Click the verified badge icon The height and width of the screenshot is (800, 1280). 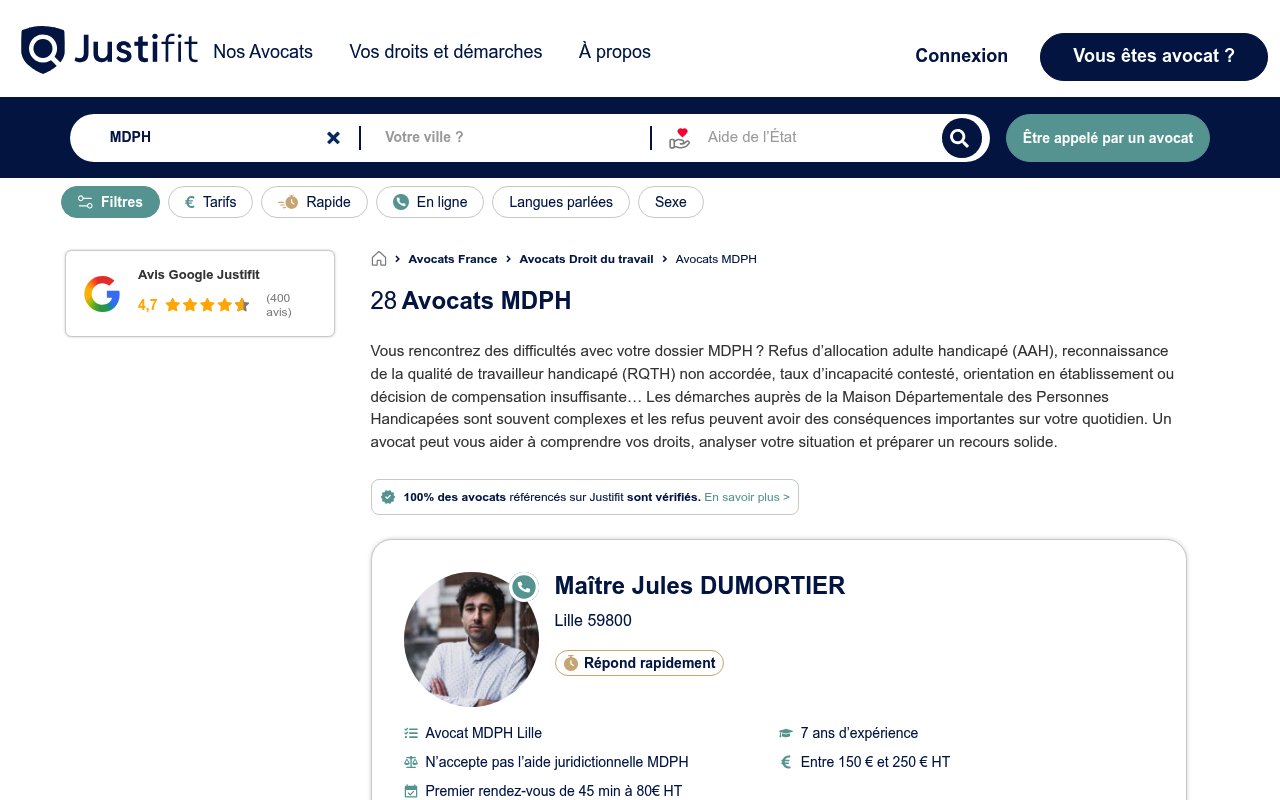point(388,497)
